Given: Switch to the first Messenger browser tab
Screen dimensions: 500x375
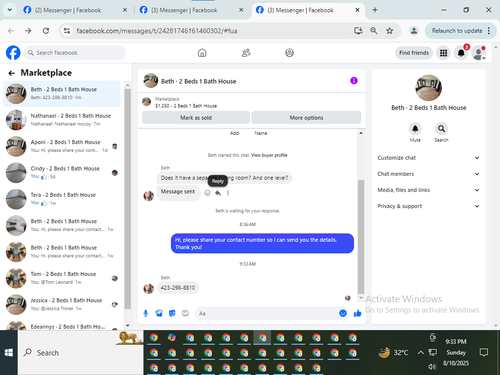Looking at the screenshot, I should (75, 10).
